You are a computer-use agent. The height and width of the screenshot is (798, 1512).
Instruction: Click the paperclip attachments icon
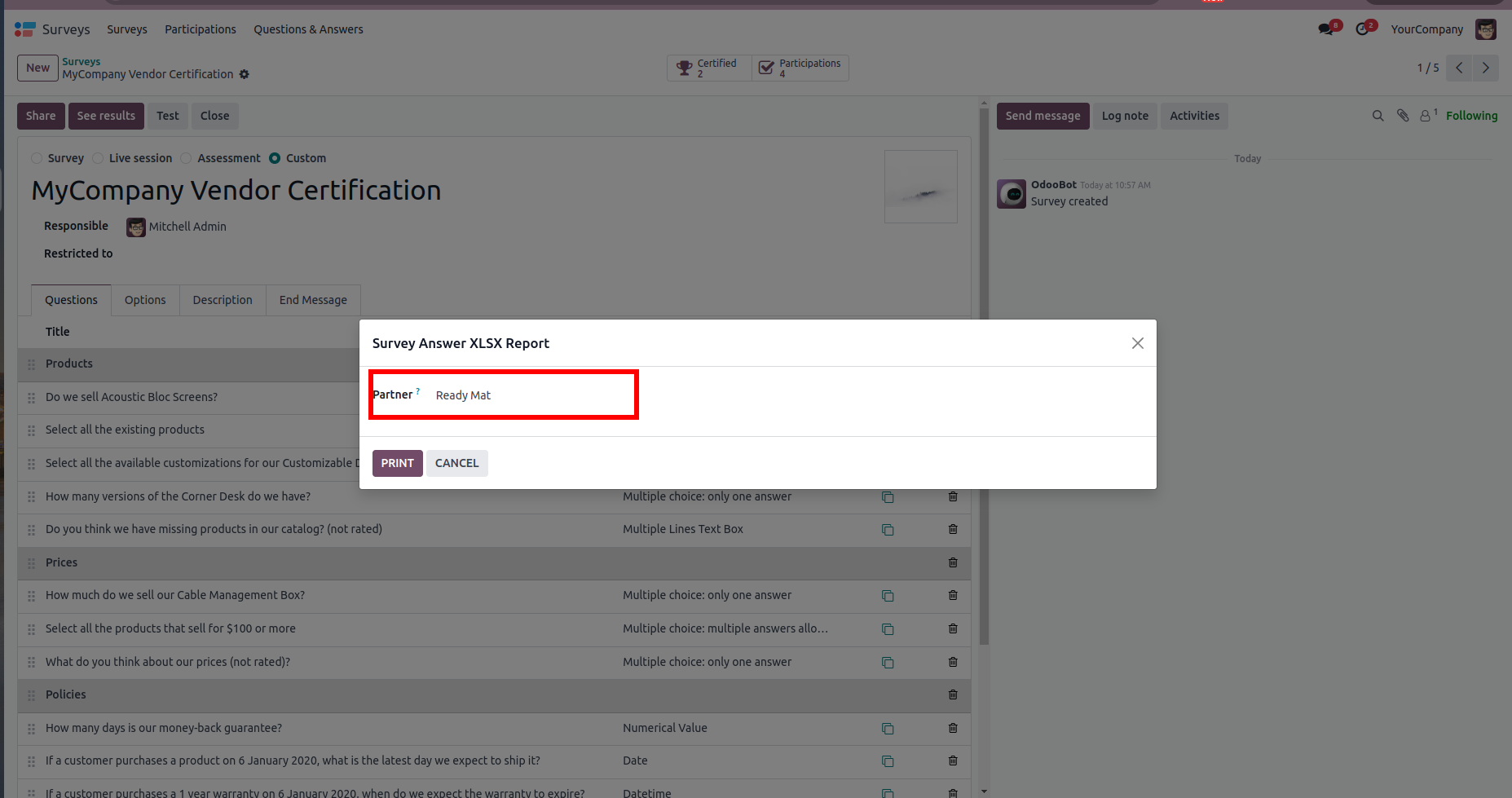coord(1403,116)
